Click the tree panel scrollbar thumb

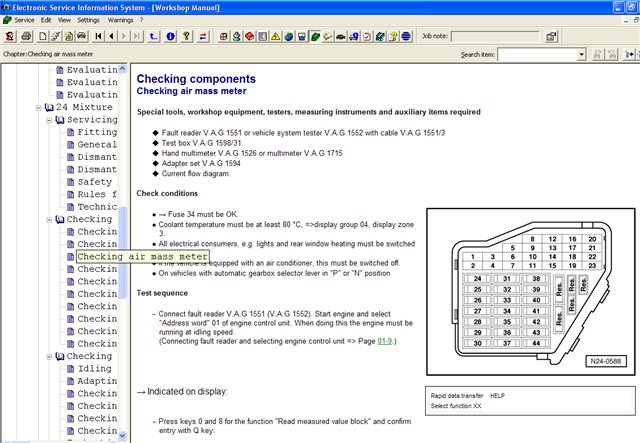pyautogui.click(x=122, y=252)
